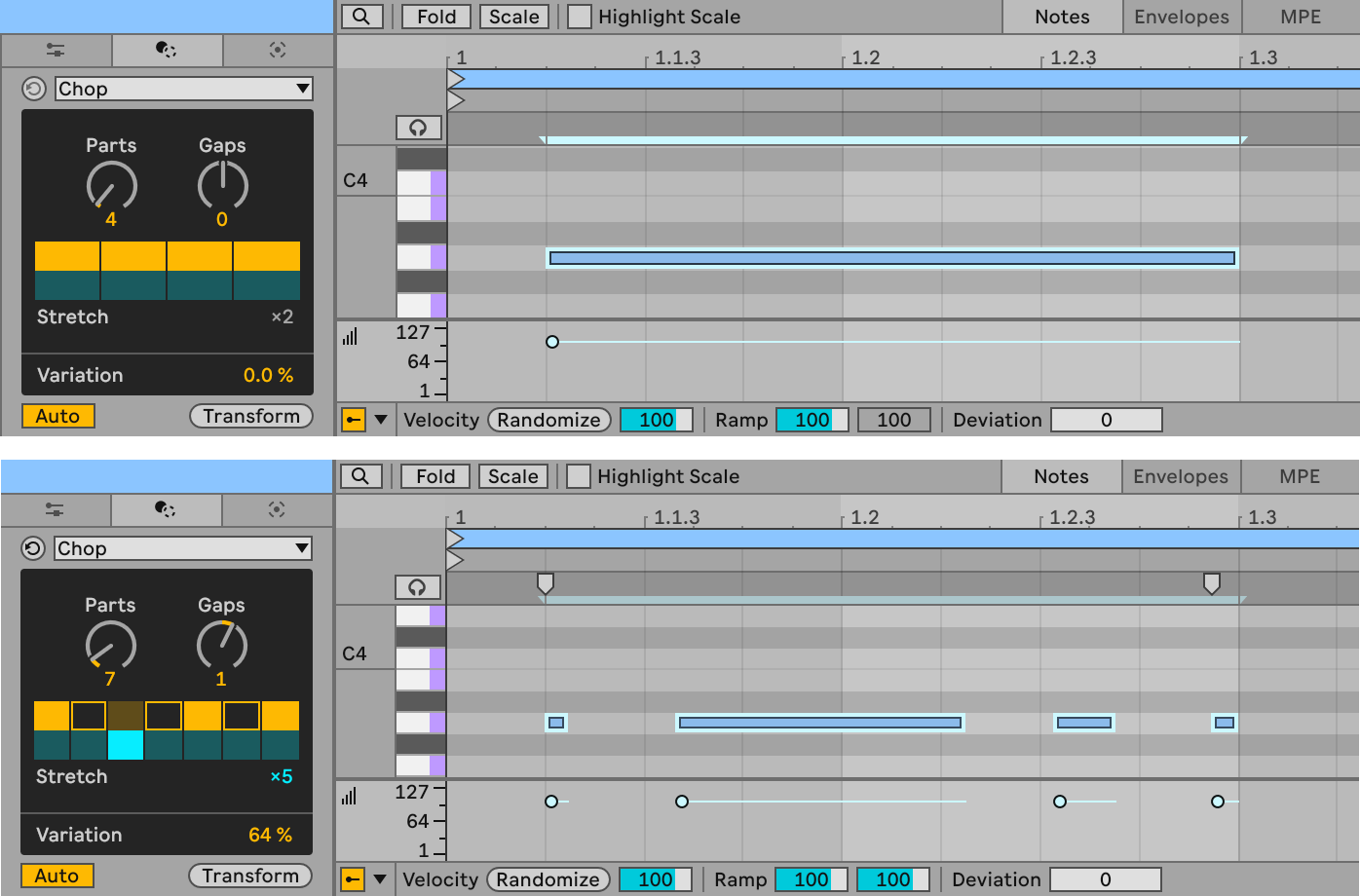Click the yellow lane selector icon in the bottom editor
1360x896 pixels.
click(352, 879)
